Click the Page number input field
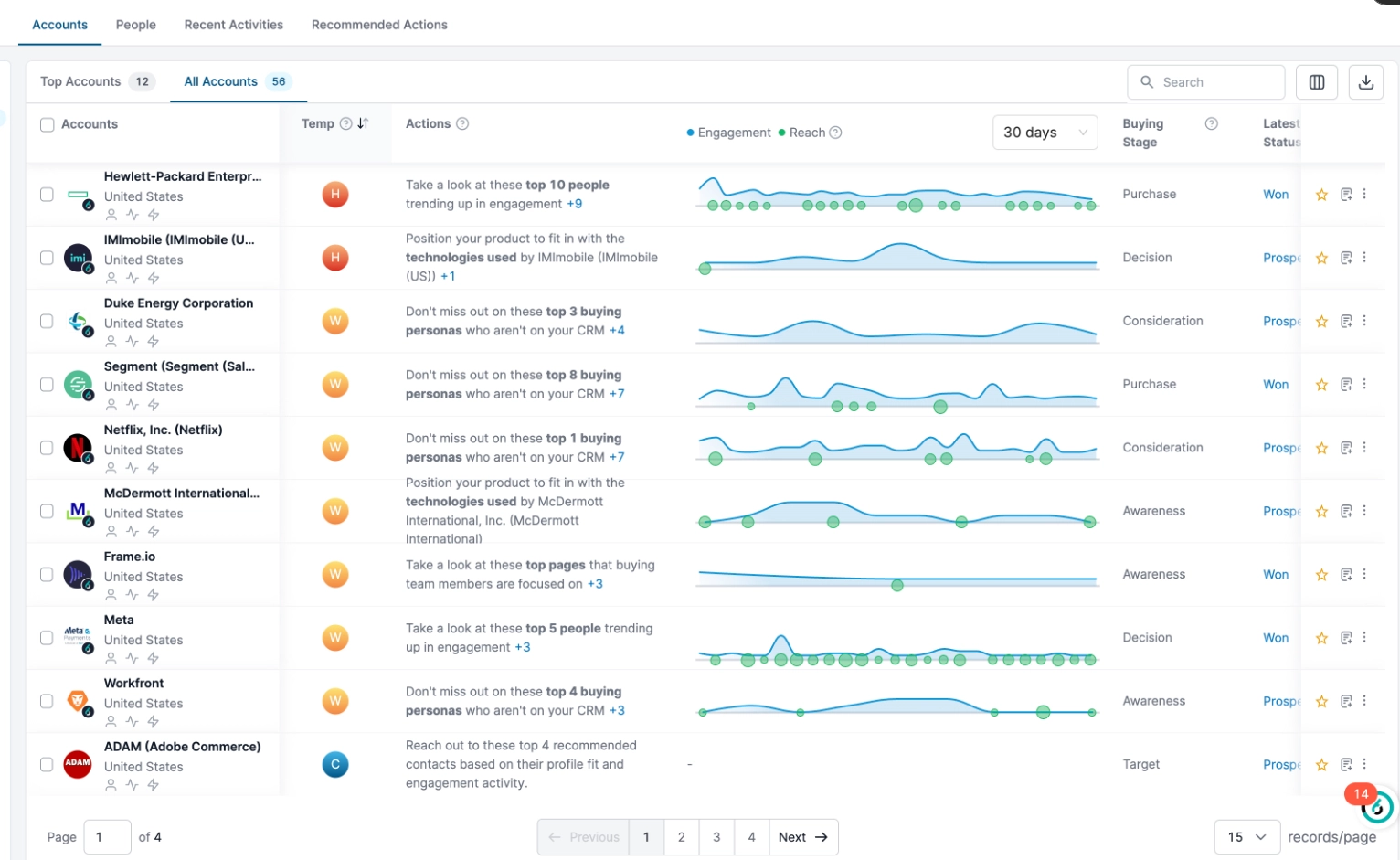The image size is (1400, 860). [x=108, y=837]
